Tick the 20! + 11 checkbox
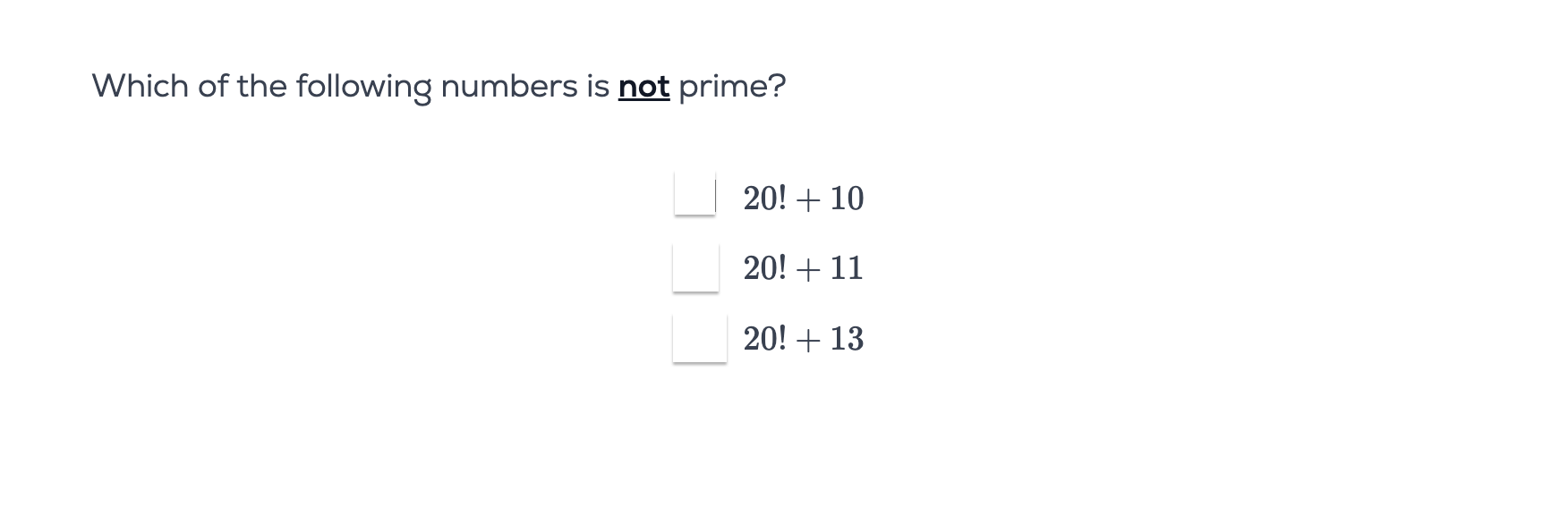The height and width of the screenshot is (524, 1568). click(695, 267)
